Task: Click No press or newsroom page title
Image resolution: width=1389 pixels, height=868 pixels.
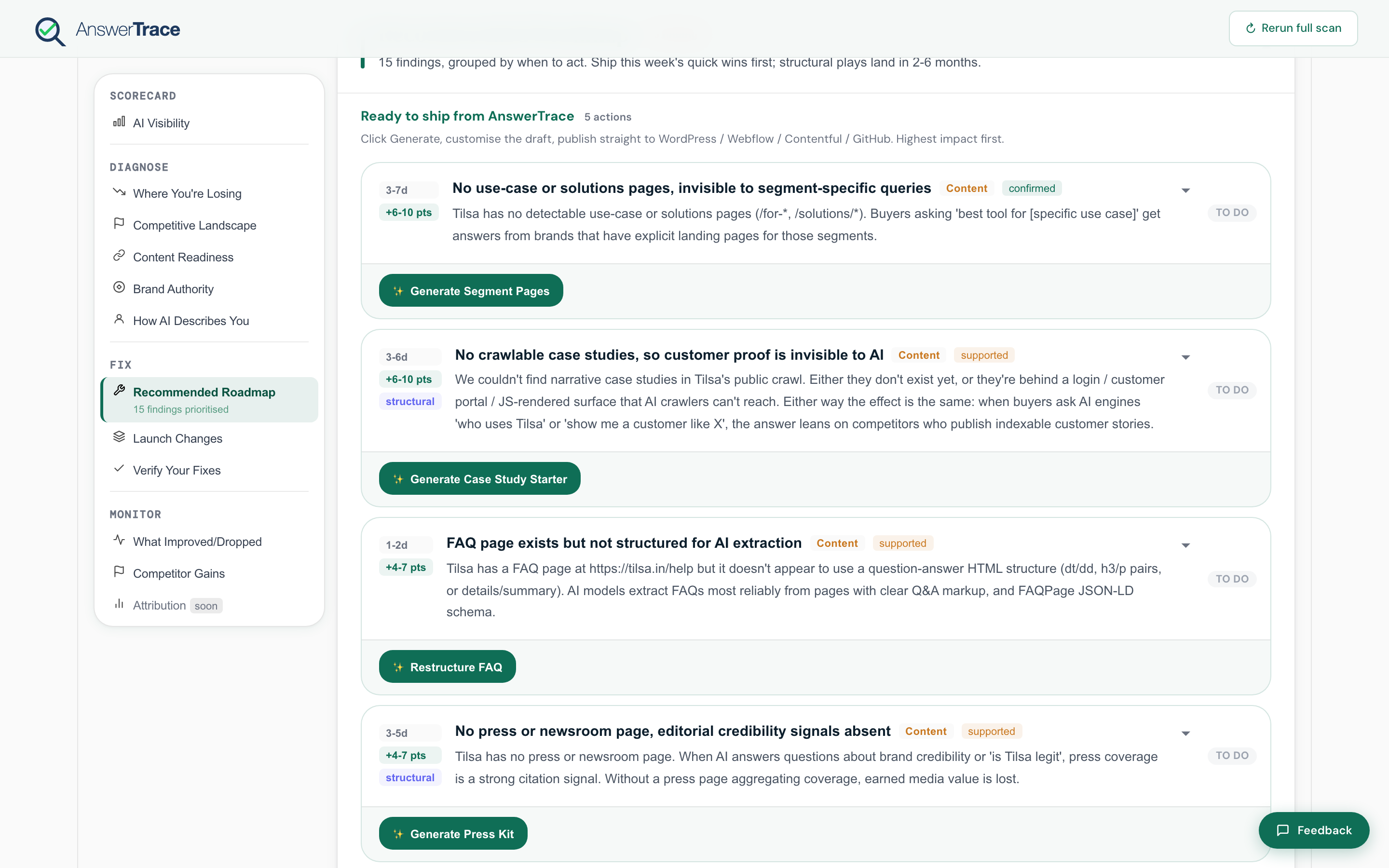Action: (673, 731)
